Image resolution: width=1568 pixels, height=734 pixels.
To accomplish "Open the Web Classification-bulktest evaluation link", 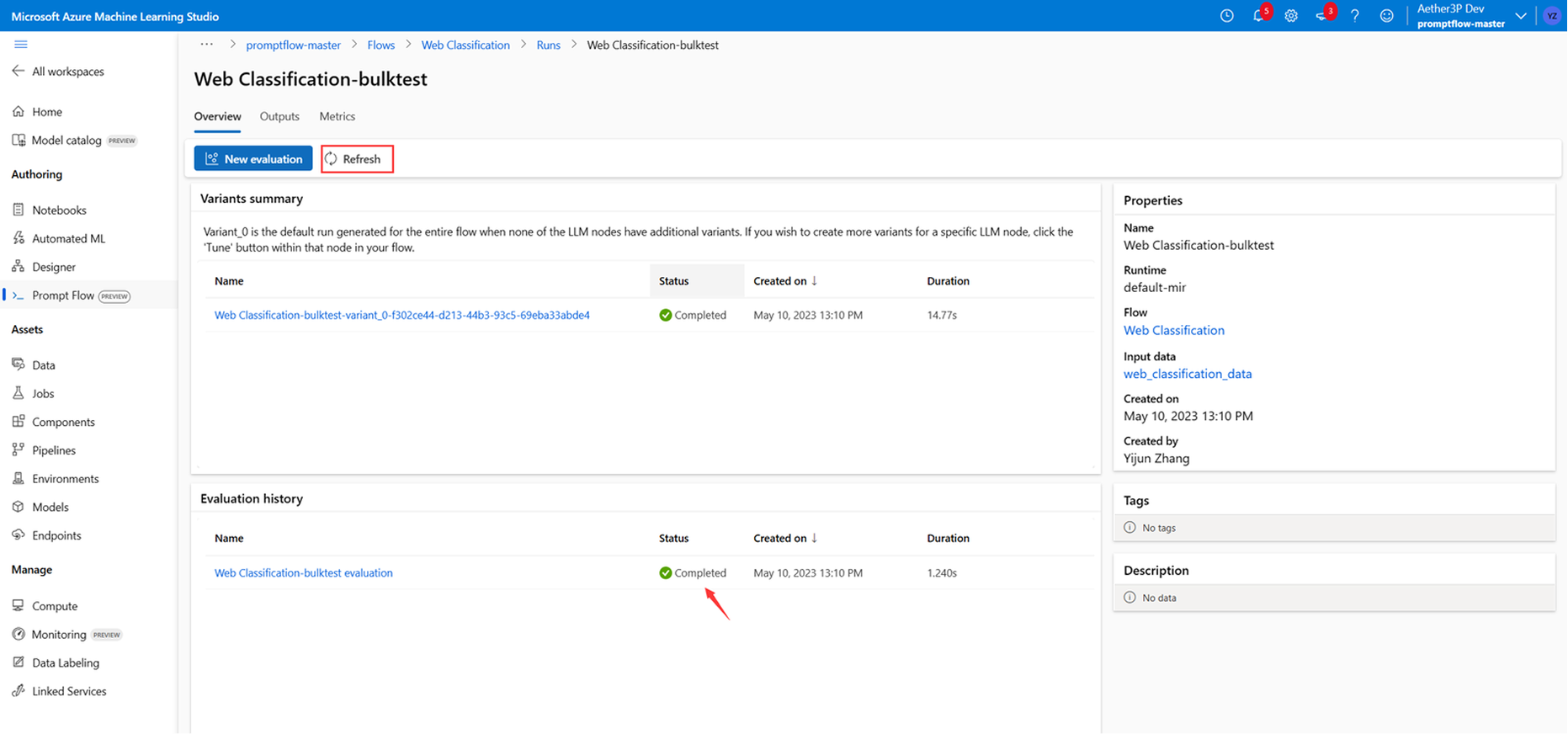I will [303, 573].
